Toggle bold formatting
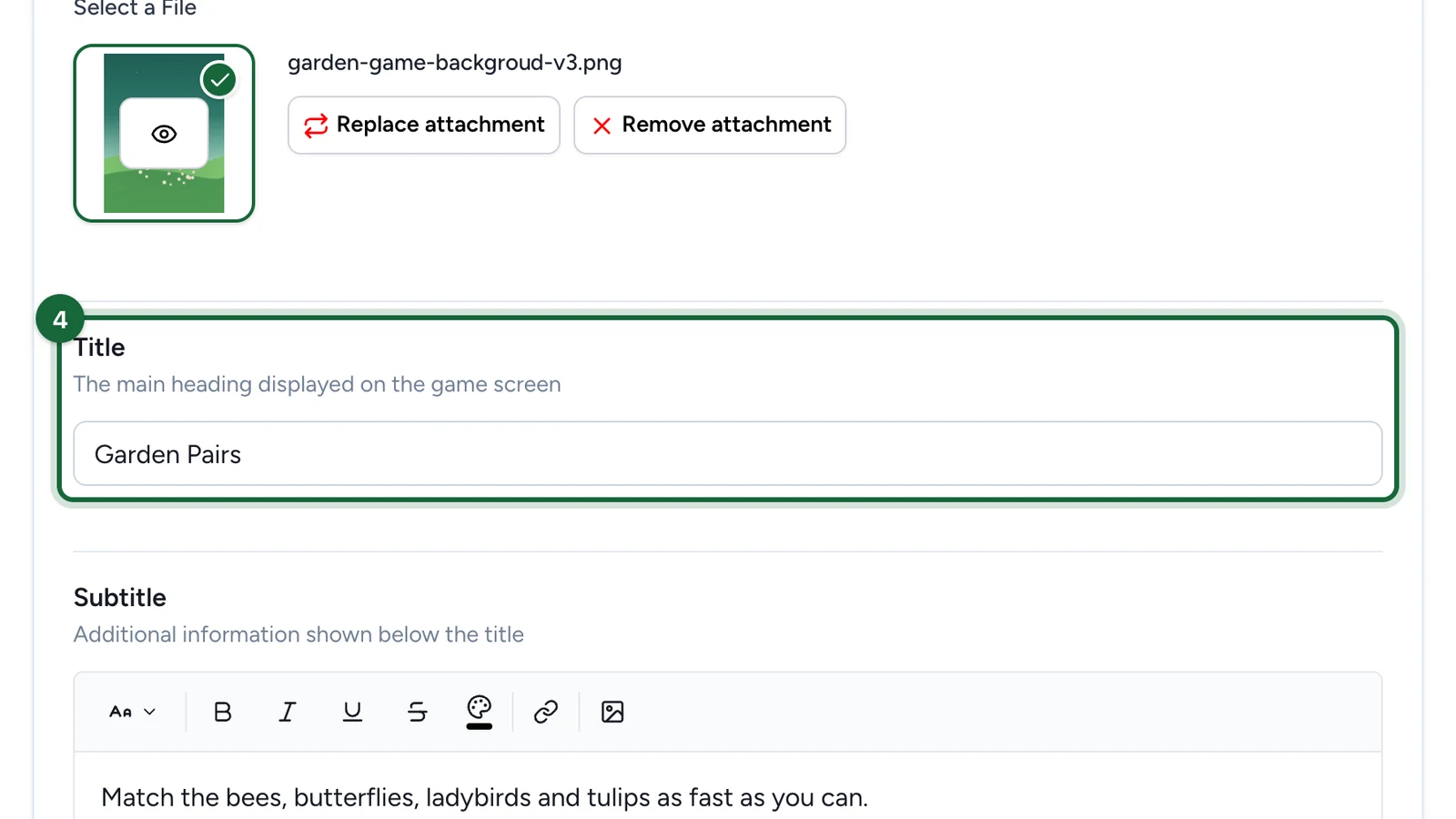This screenshot has height=819, width=1456. pyautogui.click(x=222, y=712)
